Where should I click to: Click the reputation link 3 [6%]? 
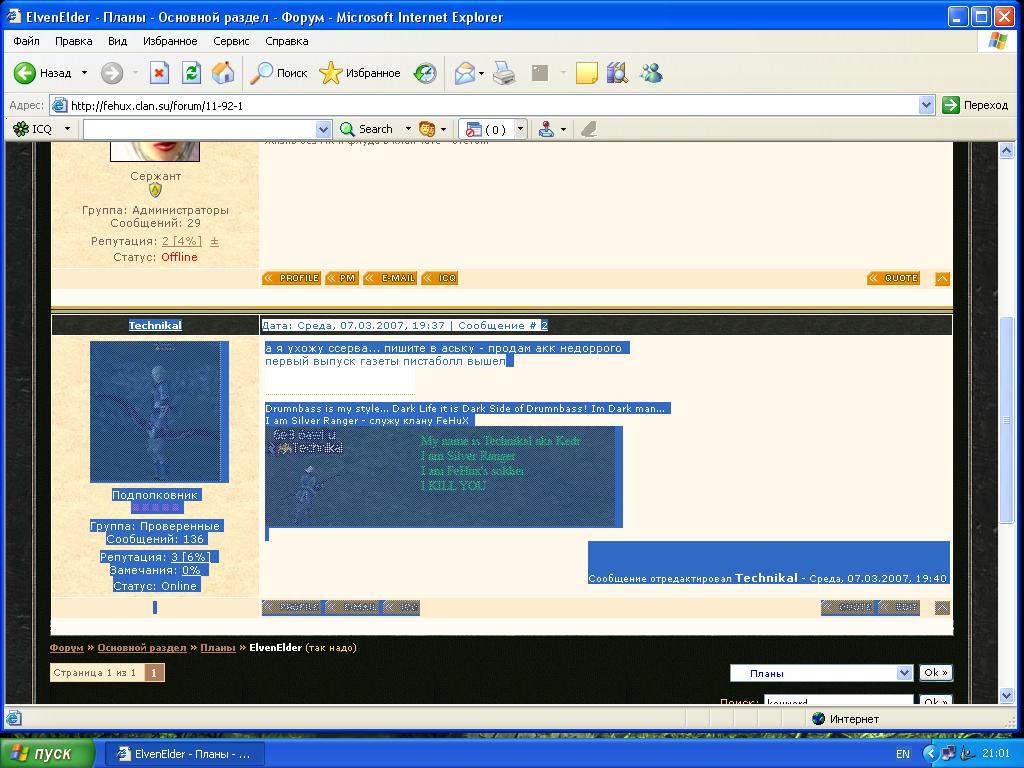coord(191,557)
